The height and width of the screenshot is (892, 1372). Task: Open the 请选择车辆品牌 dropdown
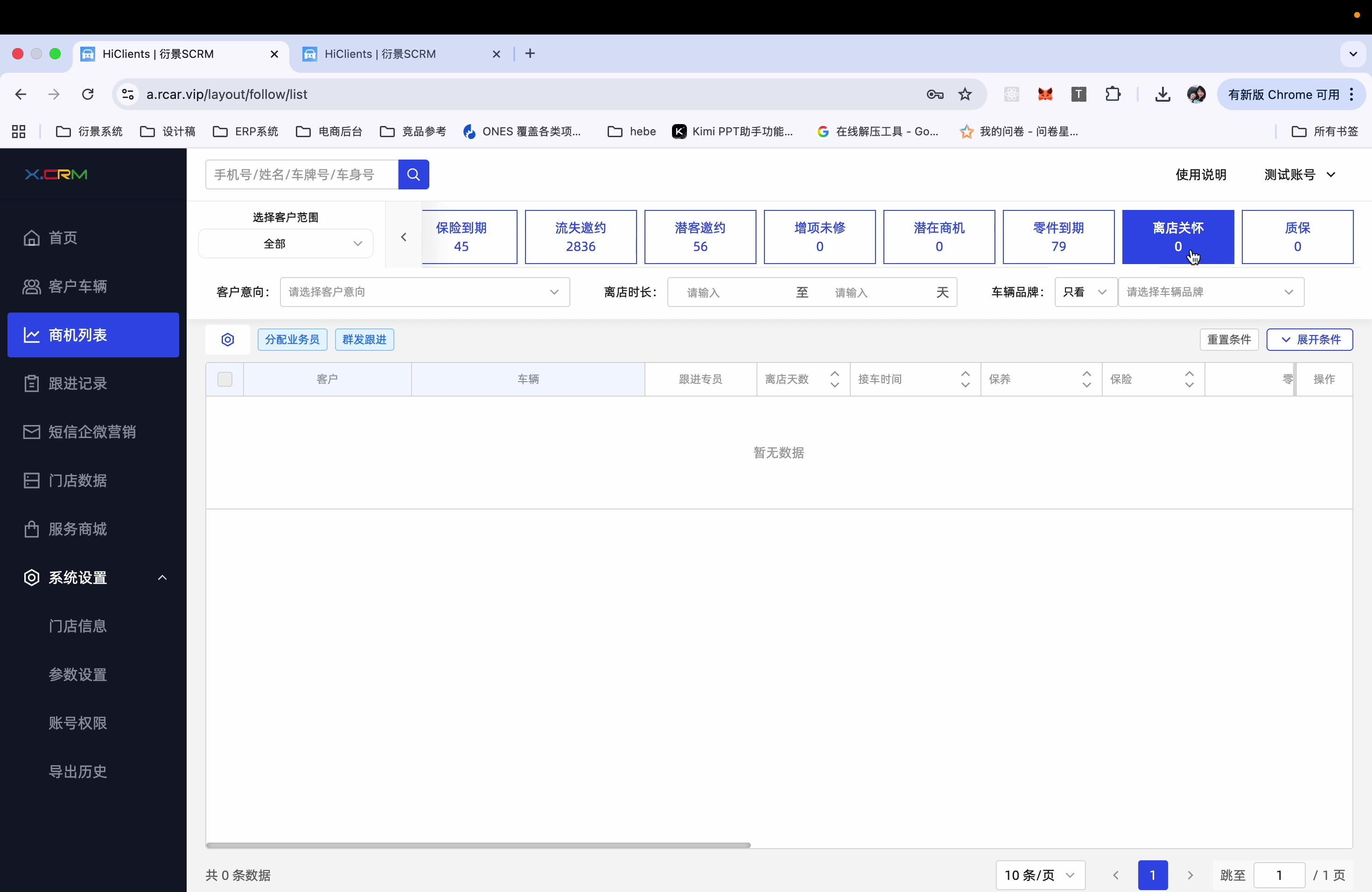1211,292
